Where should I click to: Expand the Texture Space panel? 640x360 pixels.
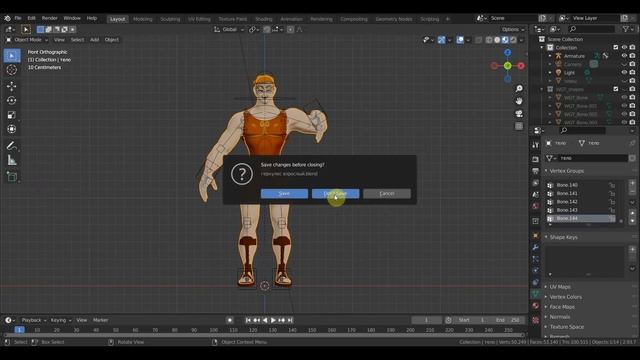point(566,327)
